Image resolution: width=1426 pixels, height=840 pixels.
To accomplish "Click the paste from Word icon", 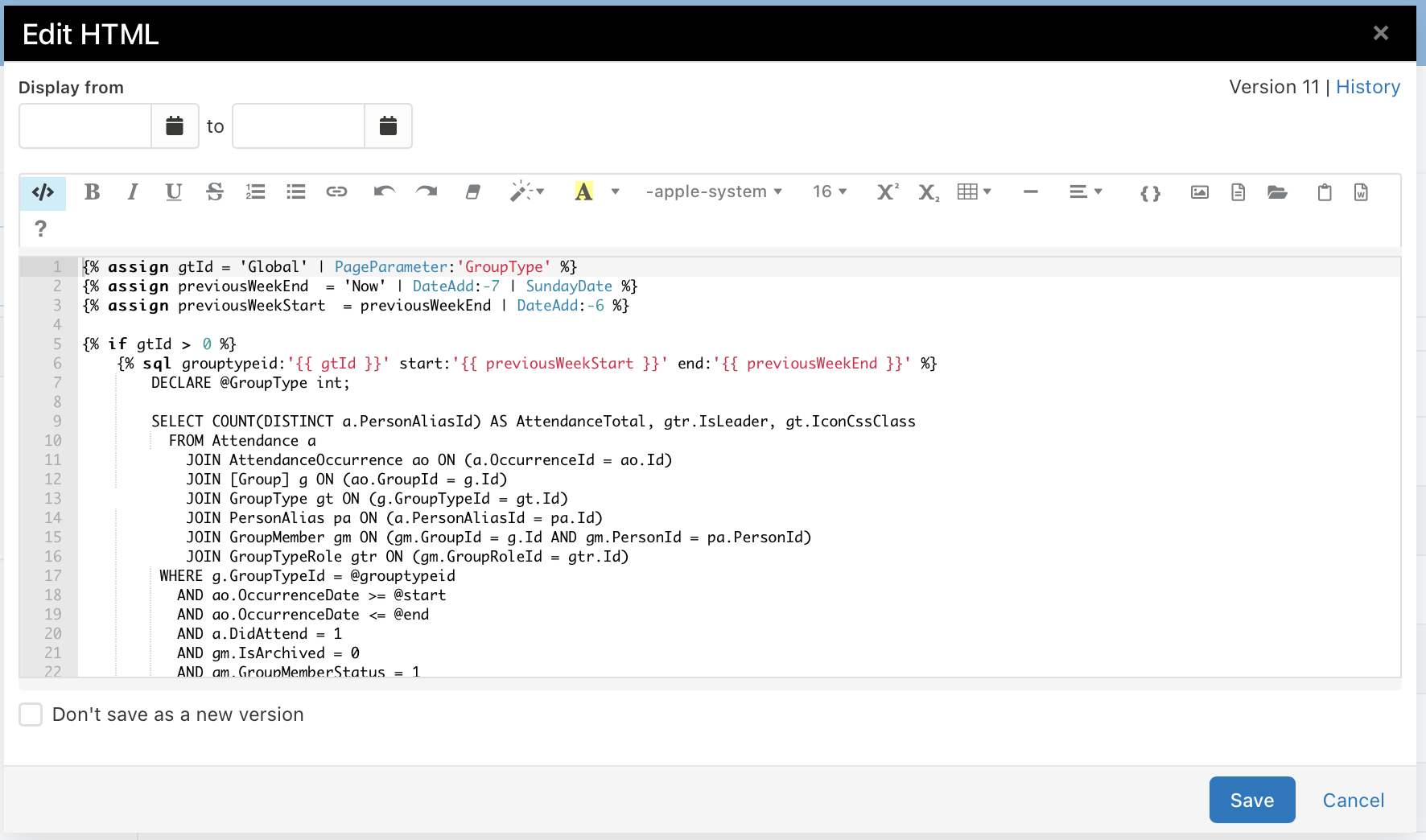I will [x=1362, y=192].
